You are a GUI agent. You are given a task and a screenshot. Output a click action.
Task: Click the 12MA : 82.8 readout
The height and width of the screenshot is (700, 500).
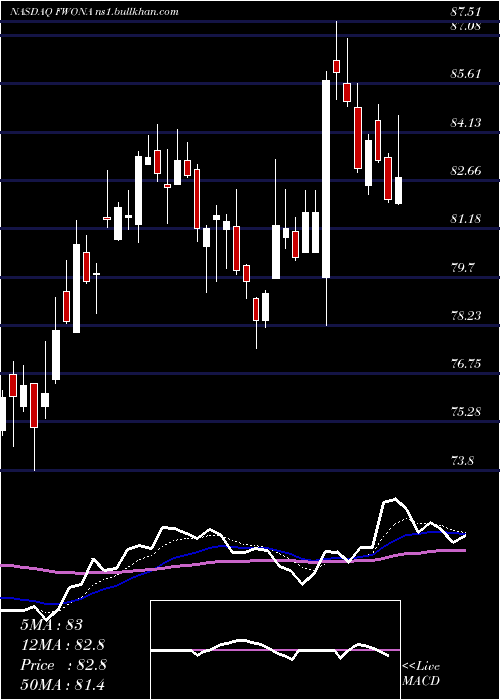[x=63, y=645]
